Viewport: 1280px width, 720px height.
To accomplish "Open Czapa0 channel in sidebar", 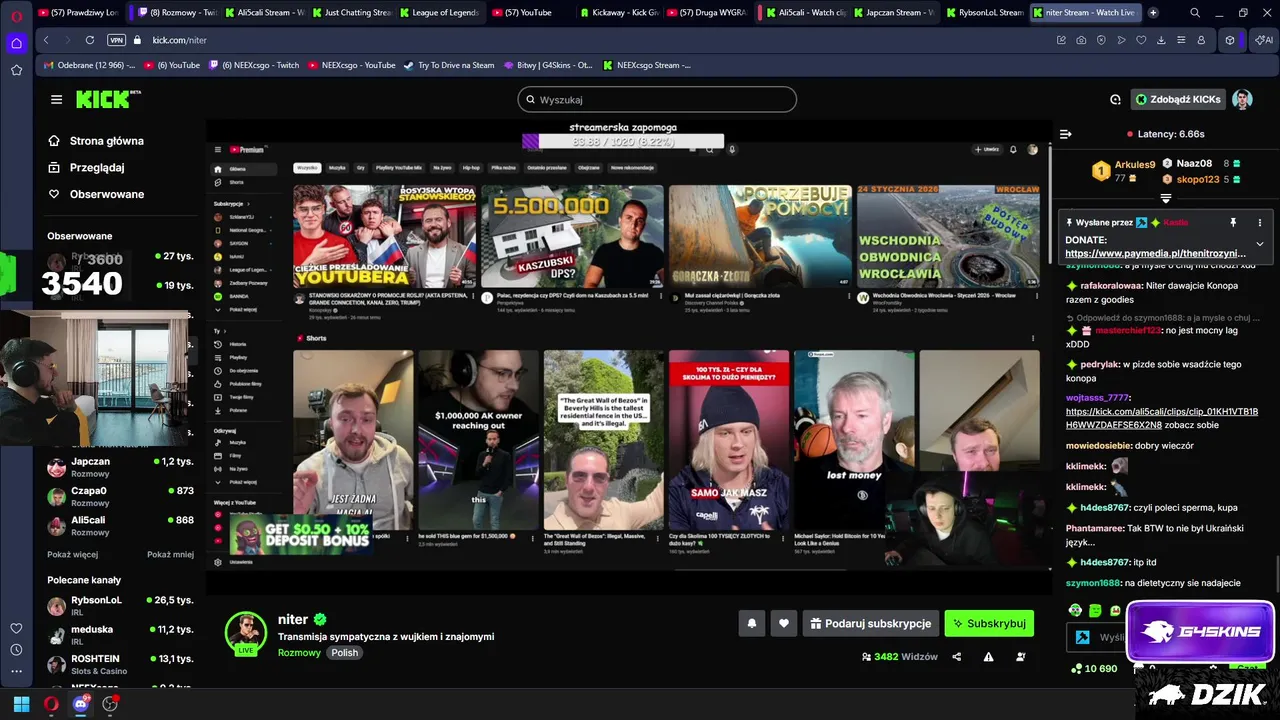I will point(120,496).
